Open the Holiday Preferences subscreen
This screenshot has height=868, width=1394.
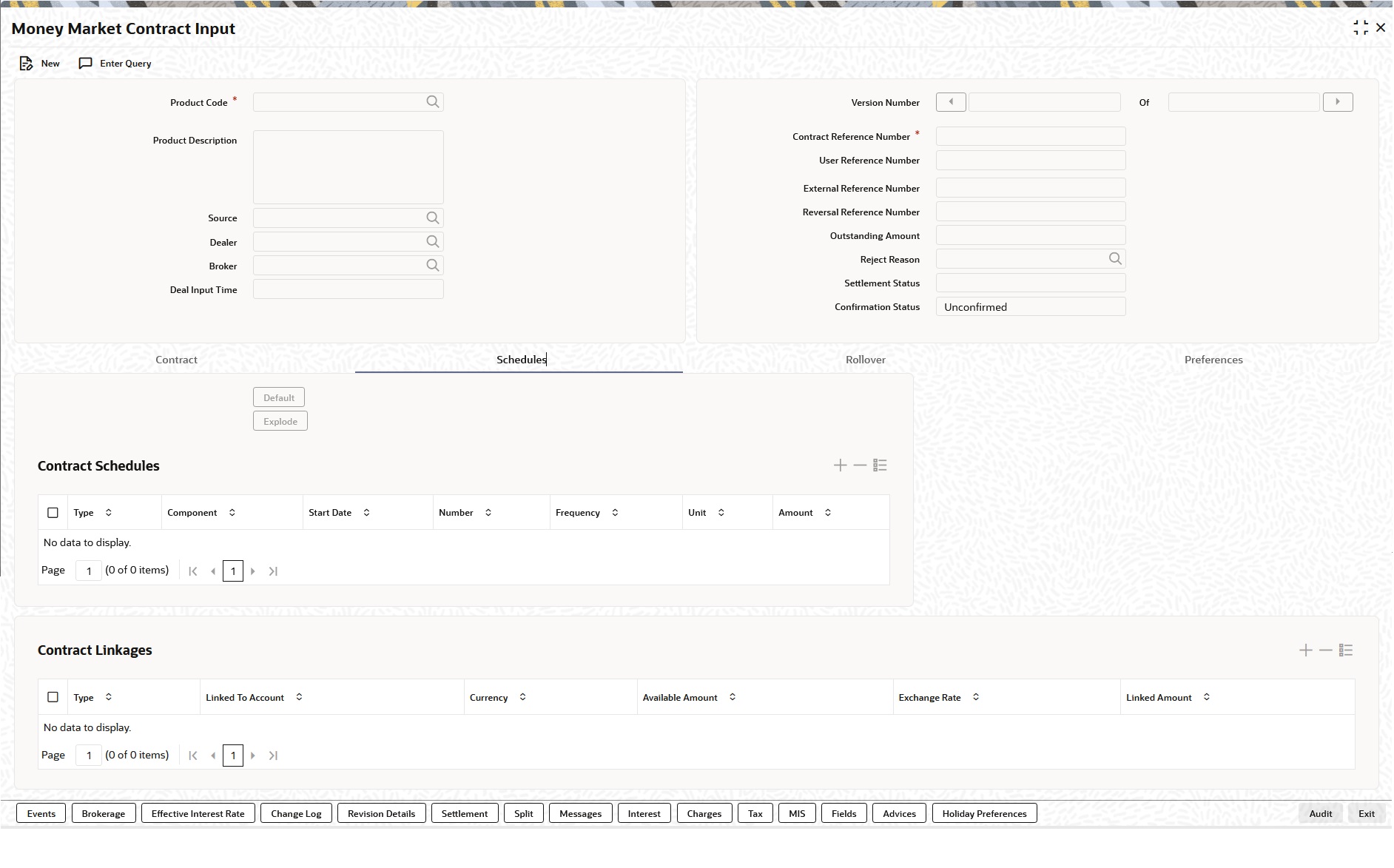(x=985, y=813)
